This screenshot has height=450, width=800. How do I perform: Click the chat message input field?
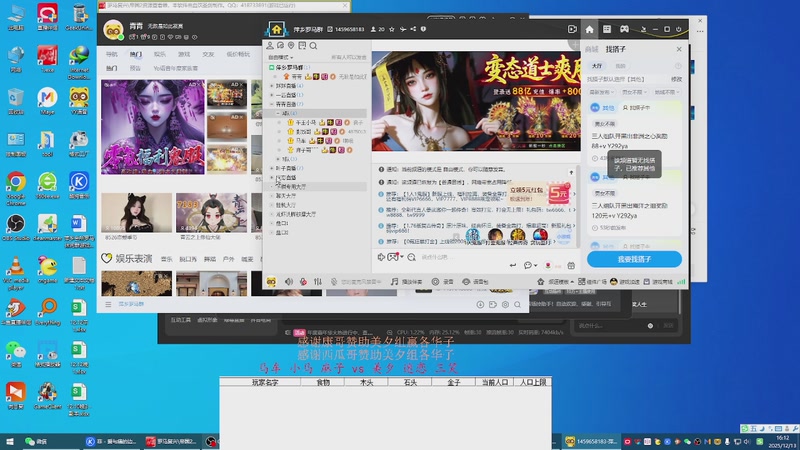pos(462,257)
